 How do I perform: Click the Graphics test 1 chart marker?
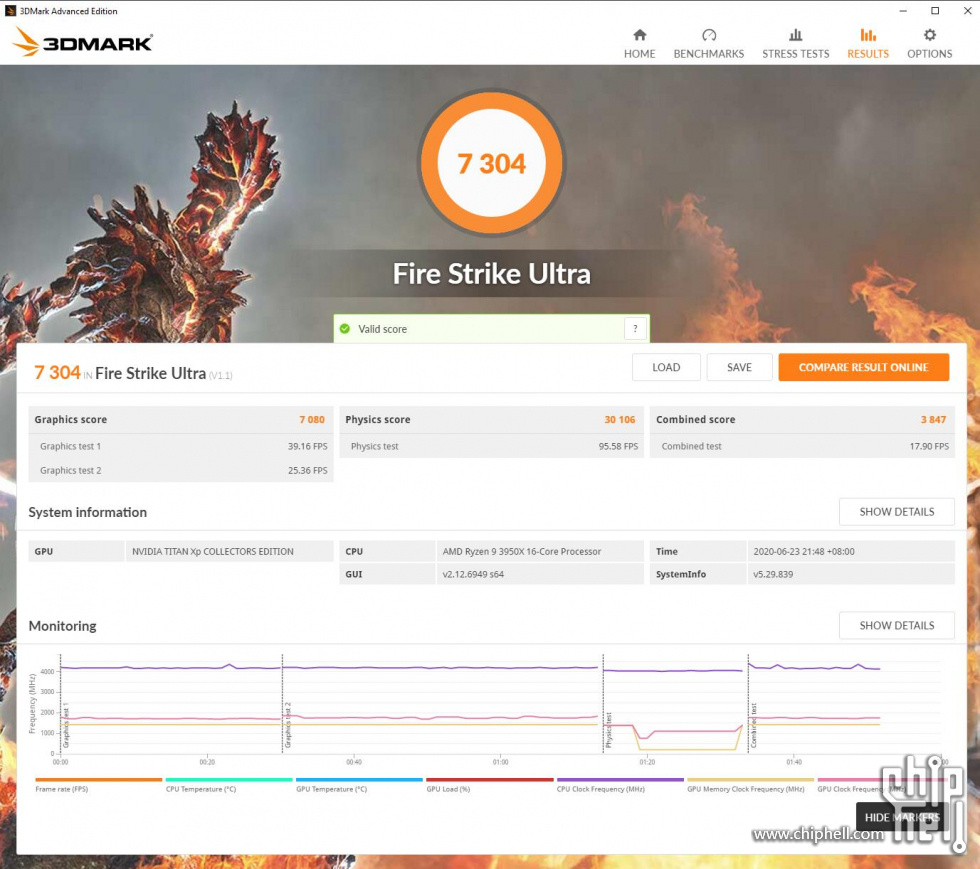pyautogui.click(x=66, y=726)
